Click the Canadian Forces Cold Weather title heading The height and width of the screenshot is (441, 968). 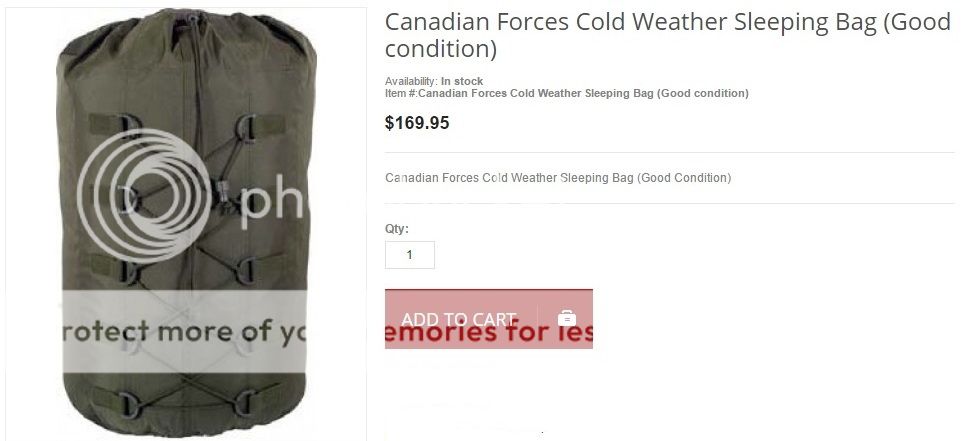[667, 35]
